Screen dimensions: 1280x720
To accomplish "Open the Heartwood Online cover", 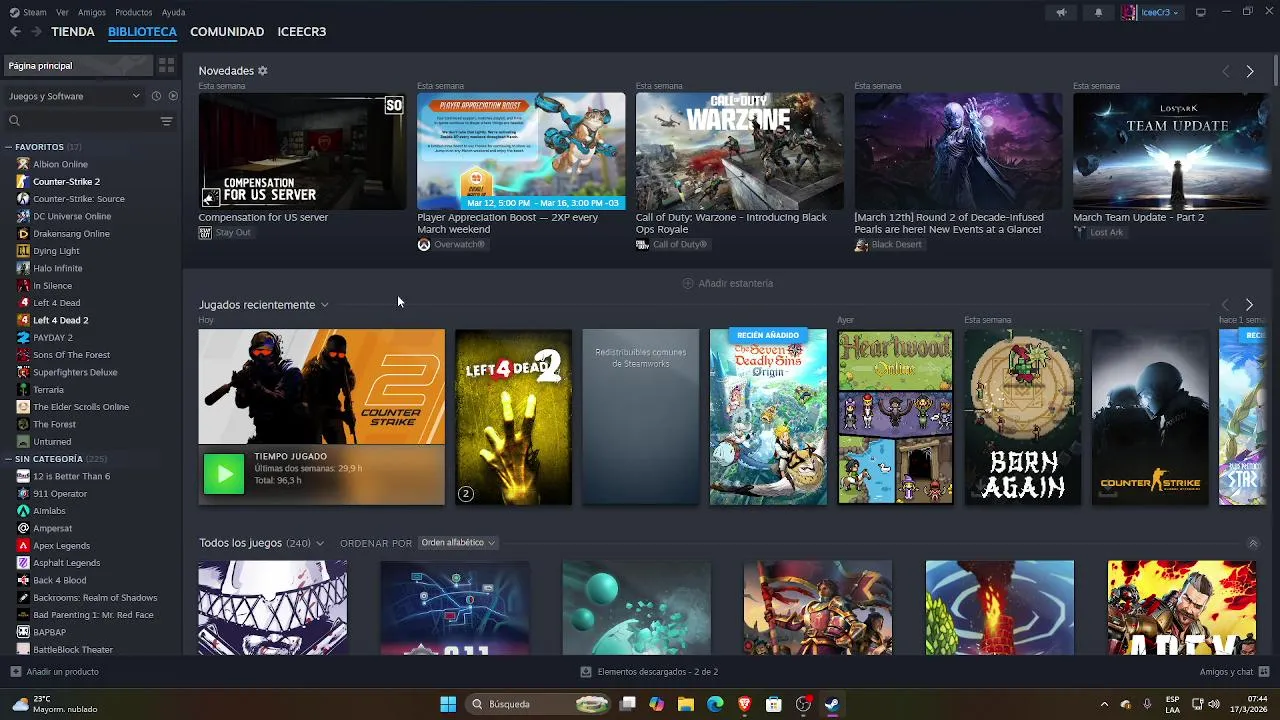I will 895,417.
